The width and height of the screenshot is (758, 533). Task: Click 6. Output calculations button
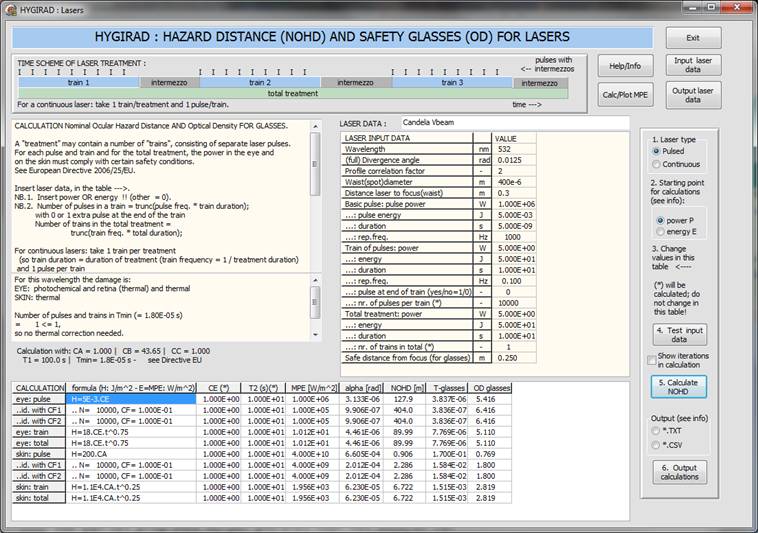(x=679, y=472)
